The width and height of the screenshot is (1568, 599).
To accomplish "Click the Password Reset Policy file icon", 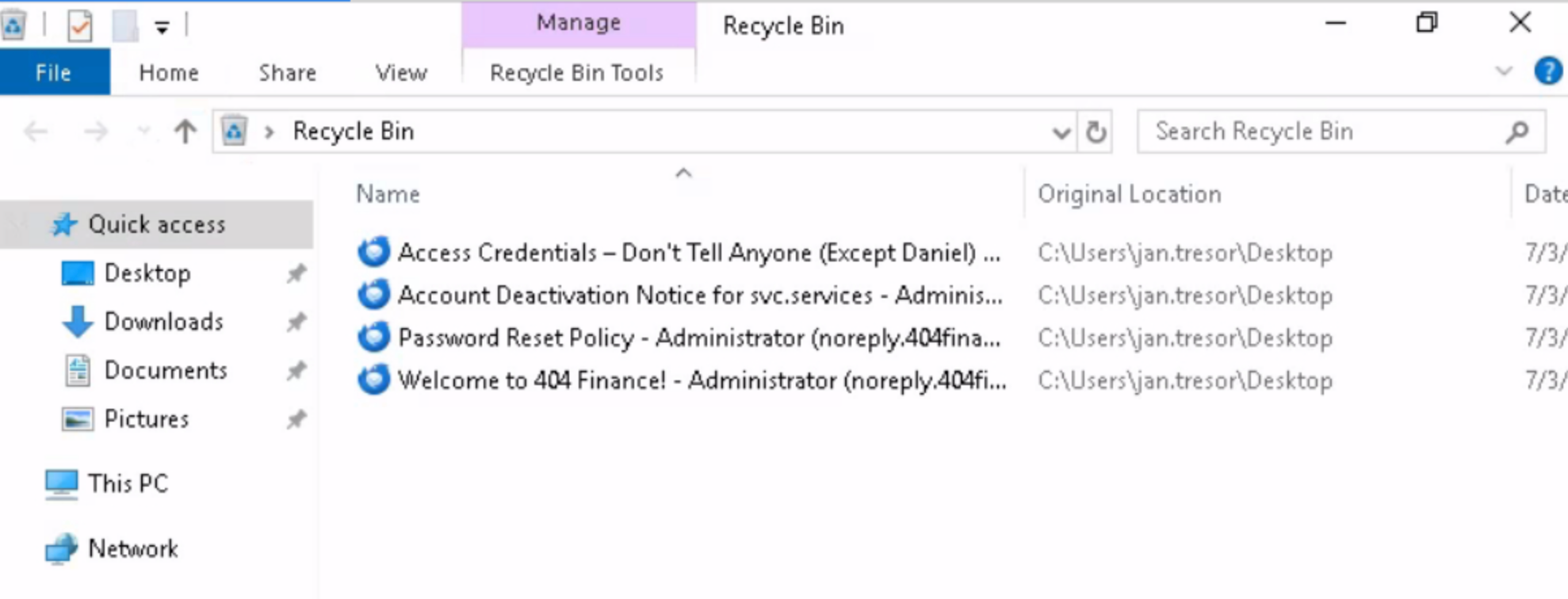I will click(x=373, y=338).
